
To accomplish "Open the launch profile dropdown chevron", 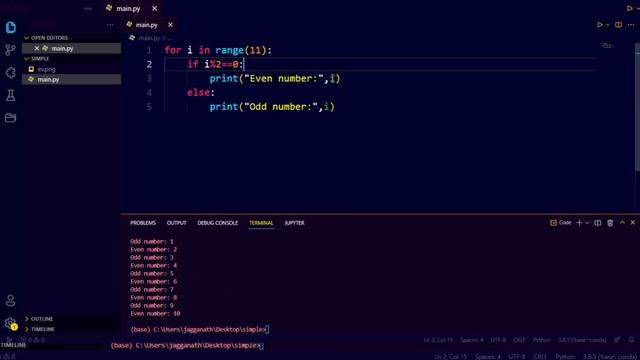I will (587, 223).
